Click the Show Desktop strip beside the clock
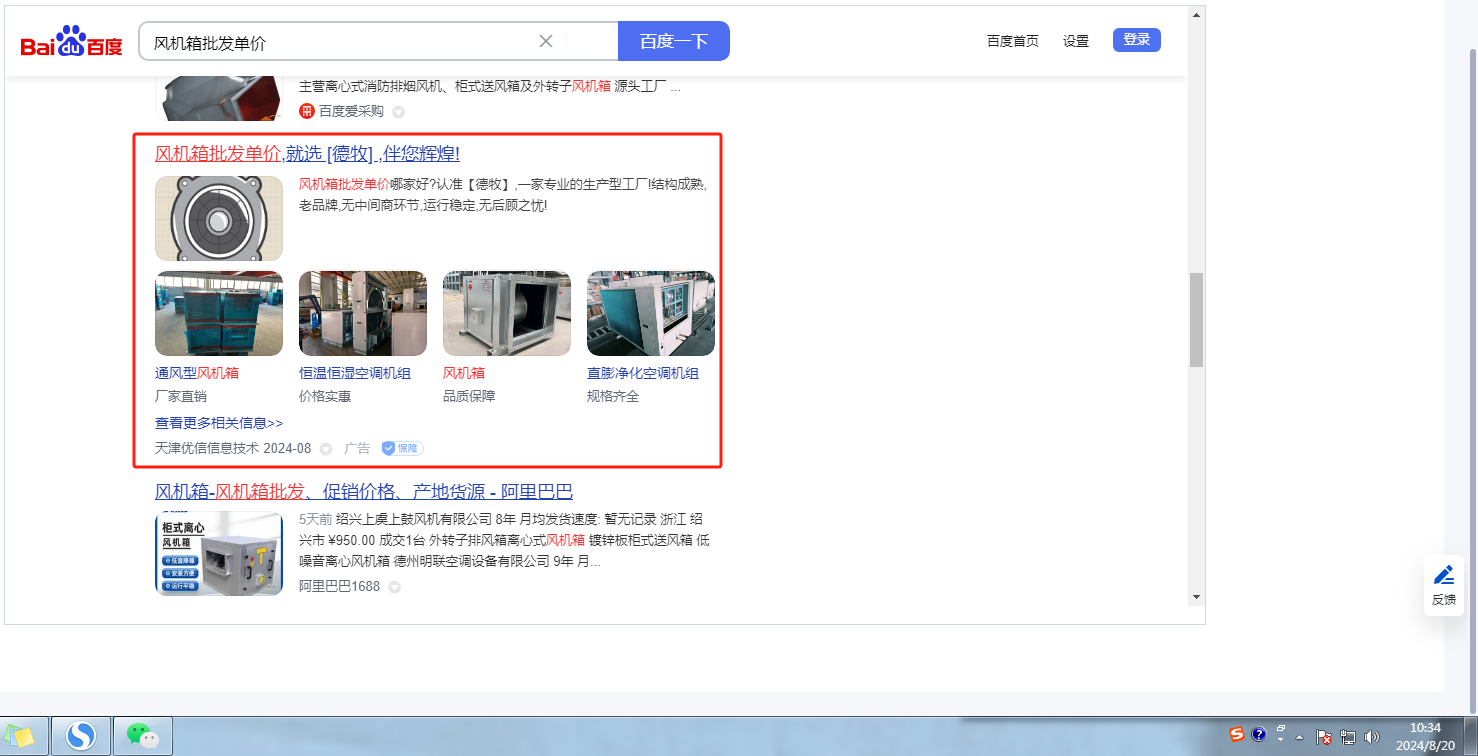 click(x=1470, y=736)
